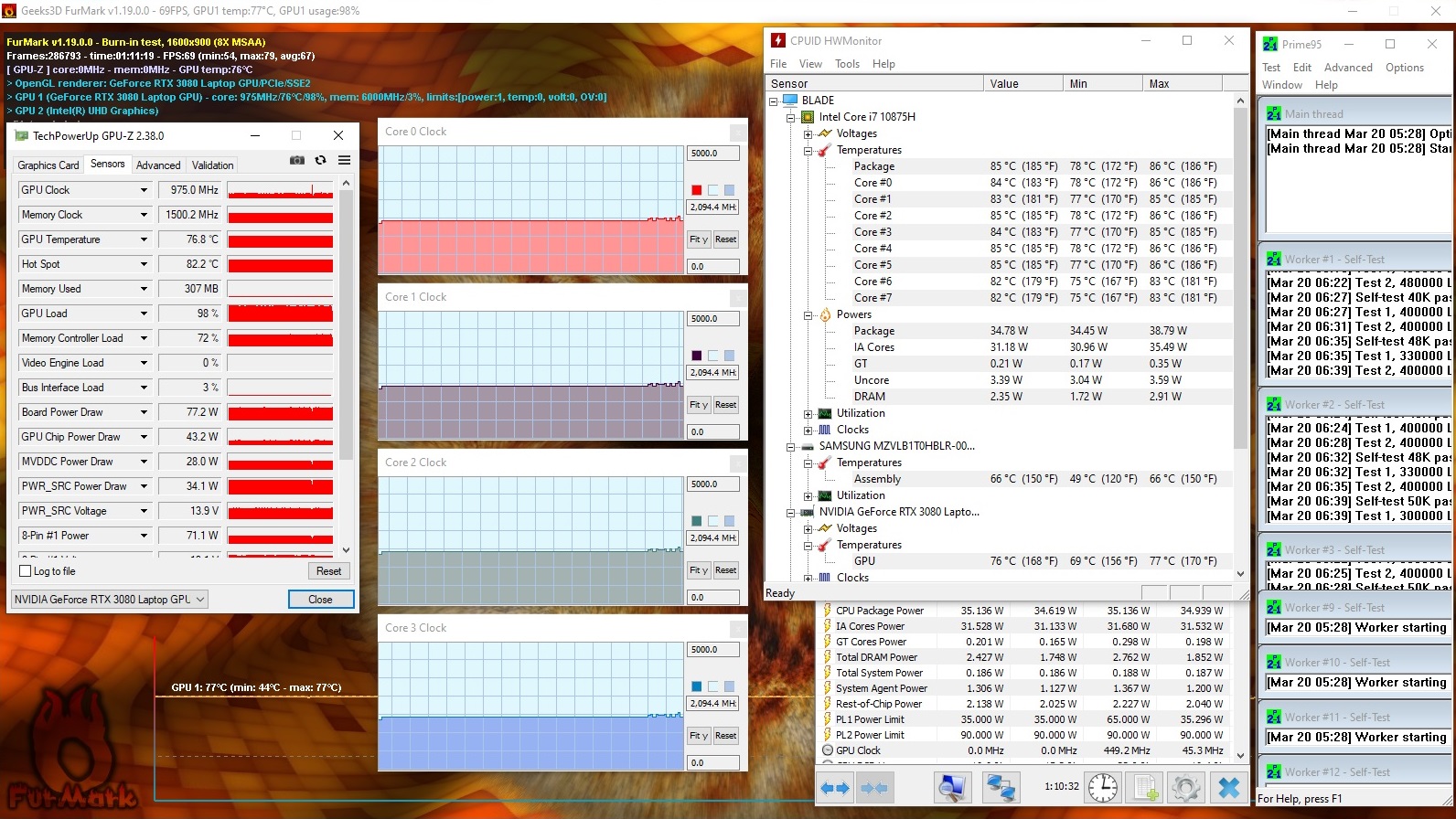Click the blue X close icon in the toolbar
Image resolution: width=1456 pixels, height=819 pixels.
click(1228, 788)
